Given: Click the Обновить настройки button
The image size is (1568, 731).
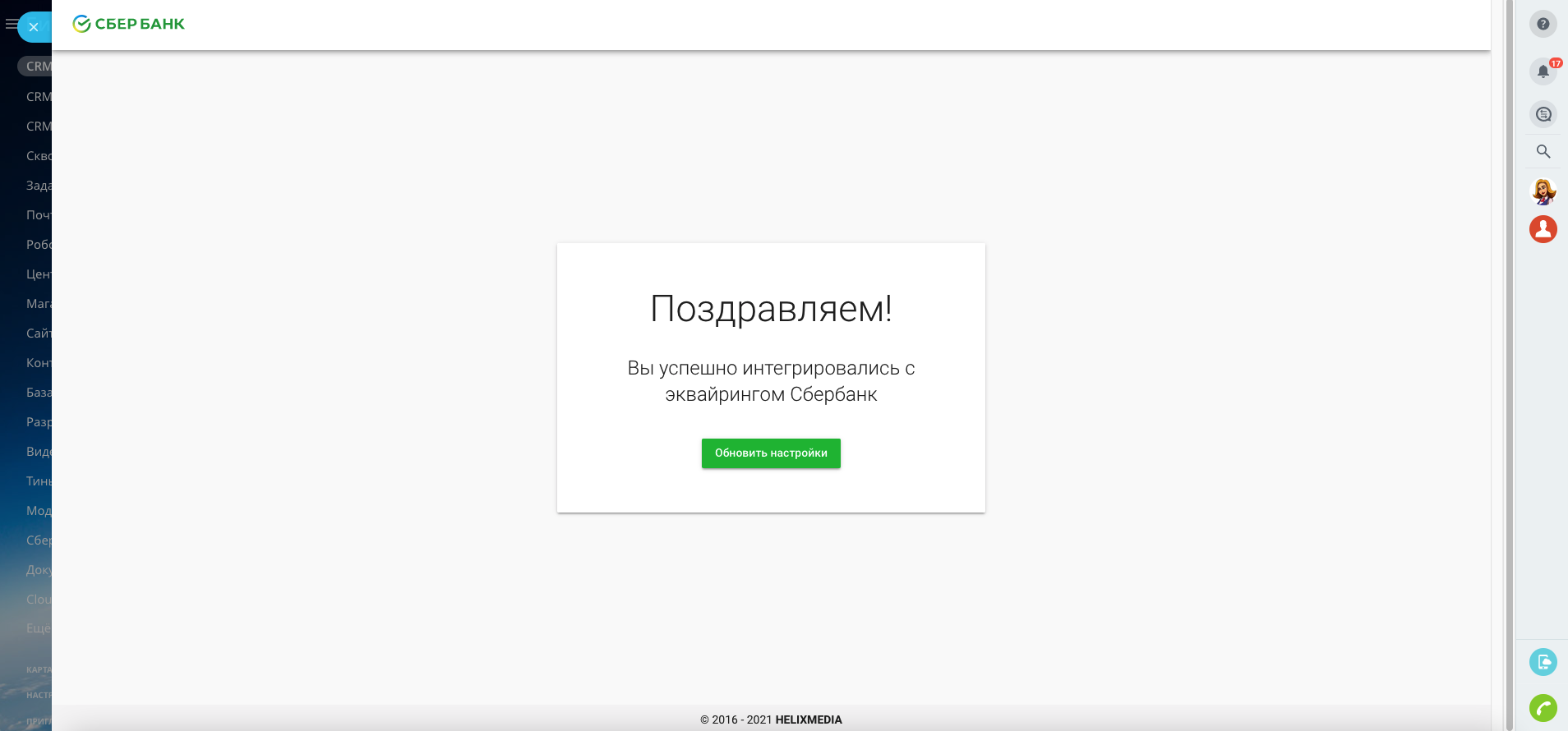Looking at the screenshot, I should [x=771, y=453].
